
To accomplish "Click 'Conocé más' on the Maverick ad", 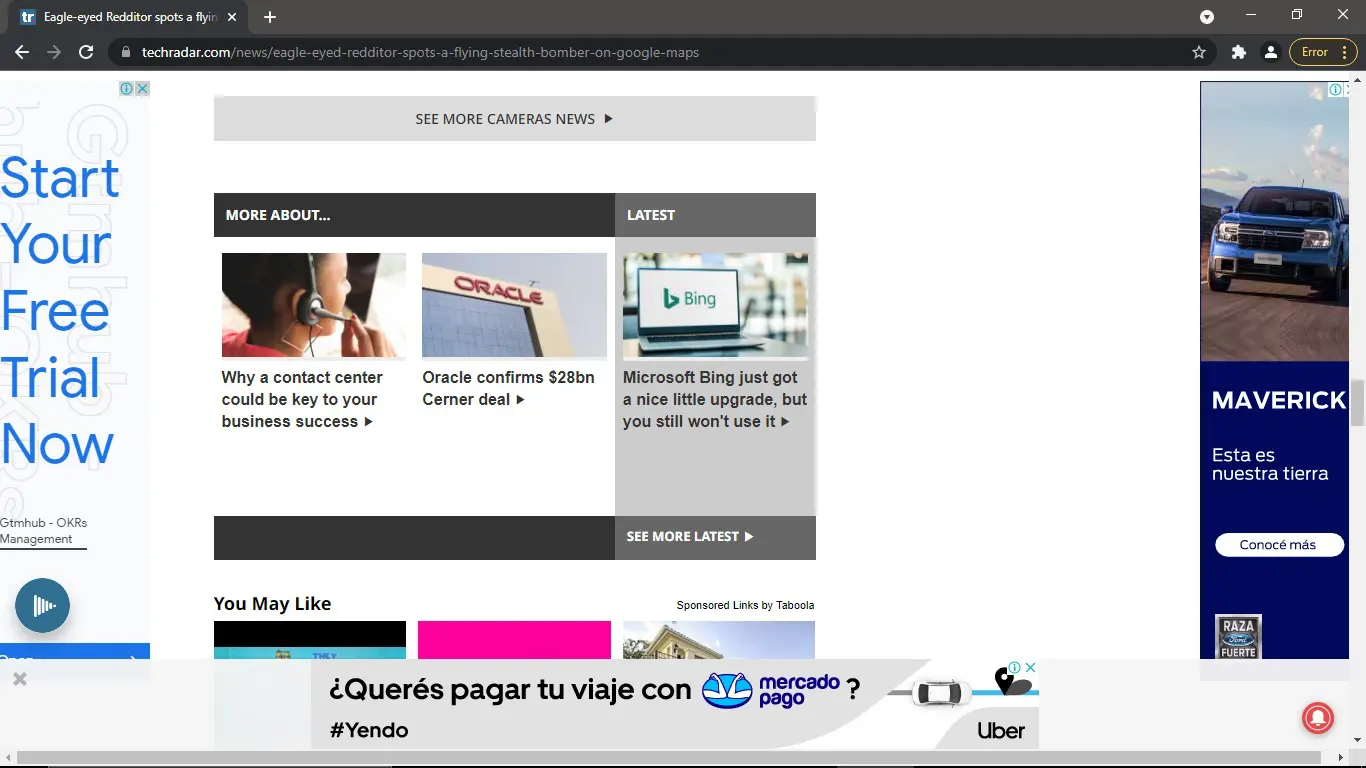I will [x=1278, y=544].
